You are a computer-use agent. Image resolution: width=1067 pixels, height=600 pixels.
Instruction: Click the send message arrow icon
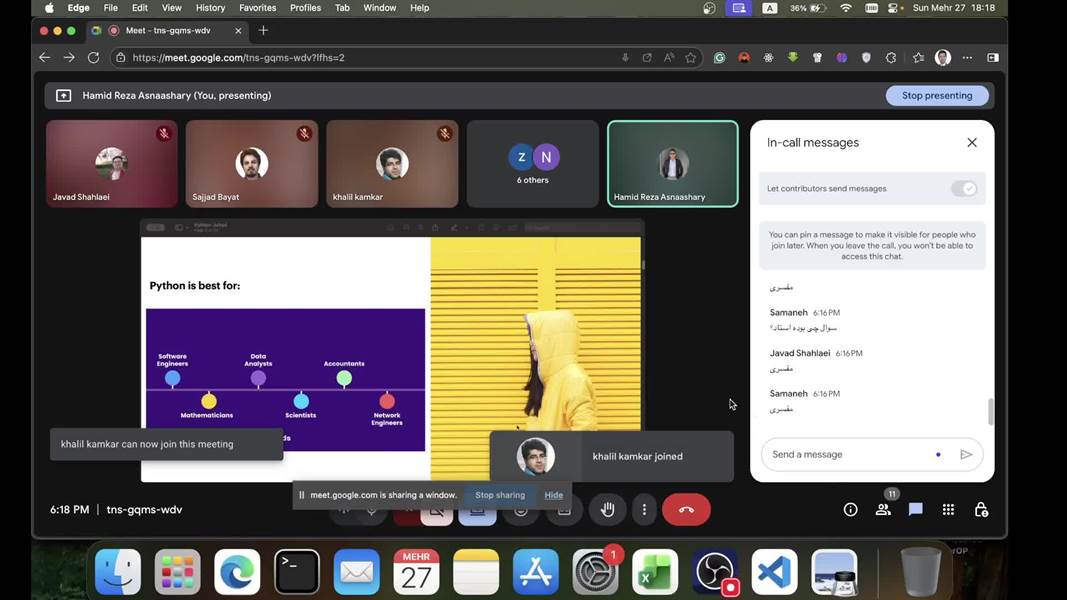click(966, 455)
